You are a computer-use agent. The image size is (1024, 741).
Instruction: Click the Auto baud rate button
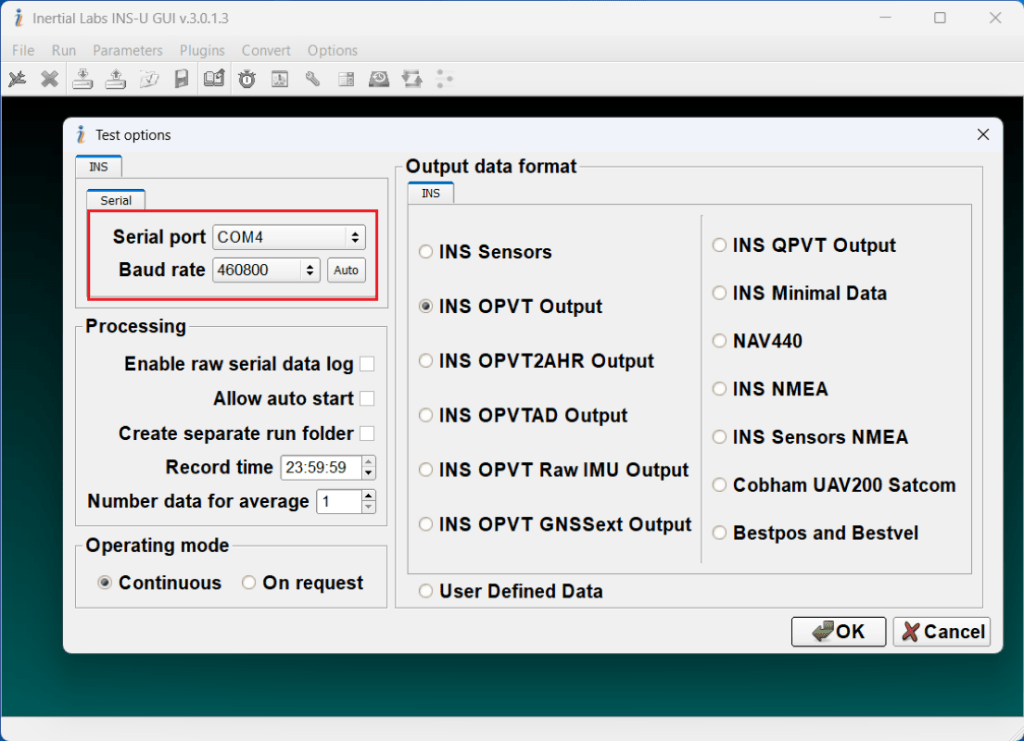point(346,270)
